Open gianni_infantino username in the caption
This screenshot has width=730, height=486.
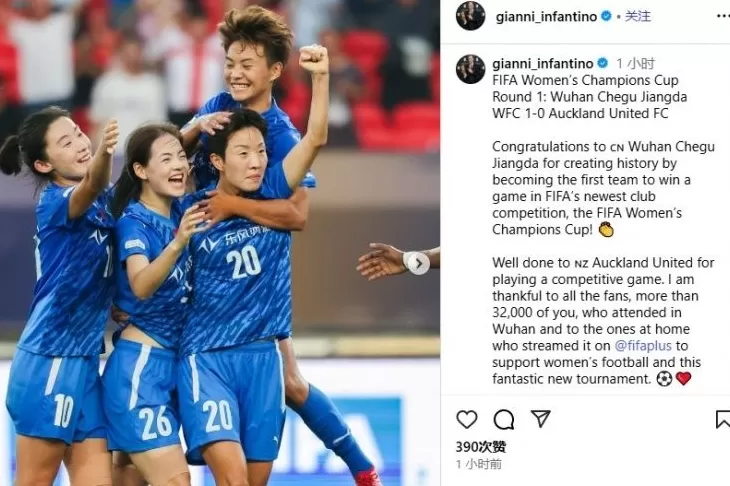(543, 63)
